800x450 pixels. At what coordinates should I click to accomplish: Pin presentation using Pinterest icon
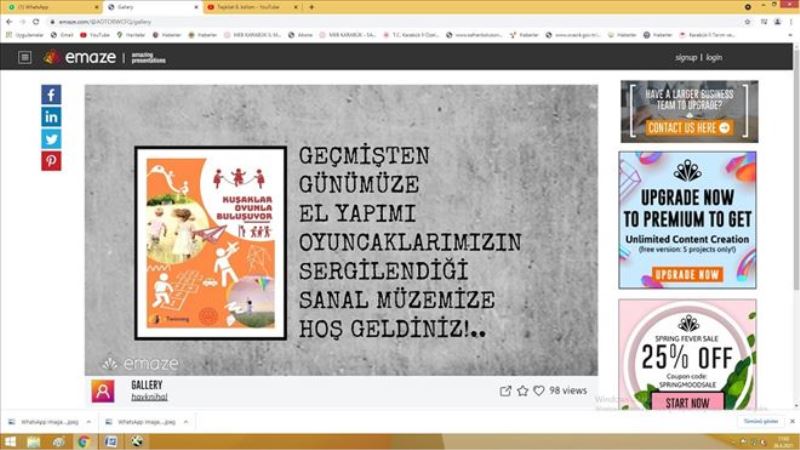point(51,161)
